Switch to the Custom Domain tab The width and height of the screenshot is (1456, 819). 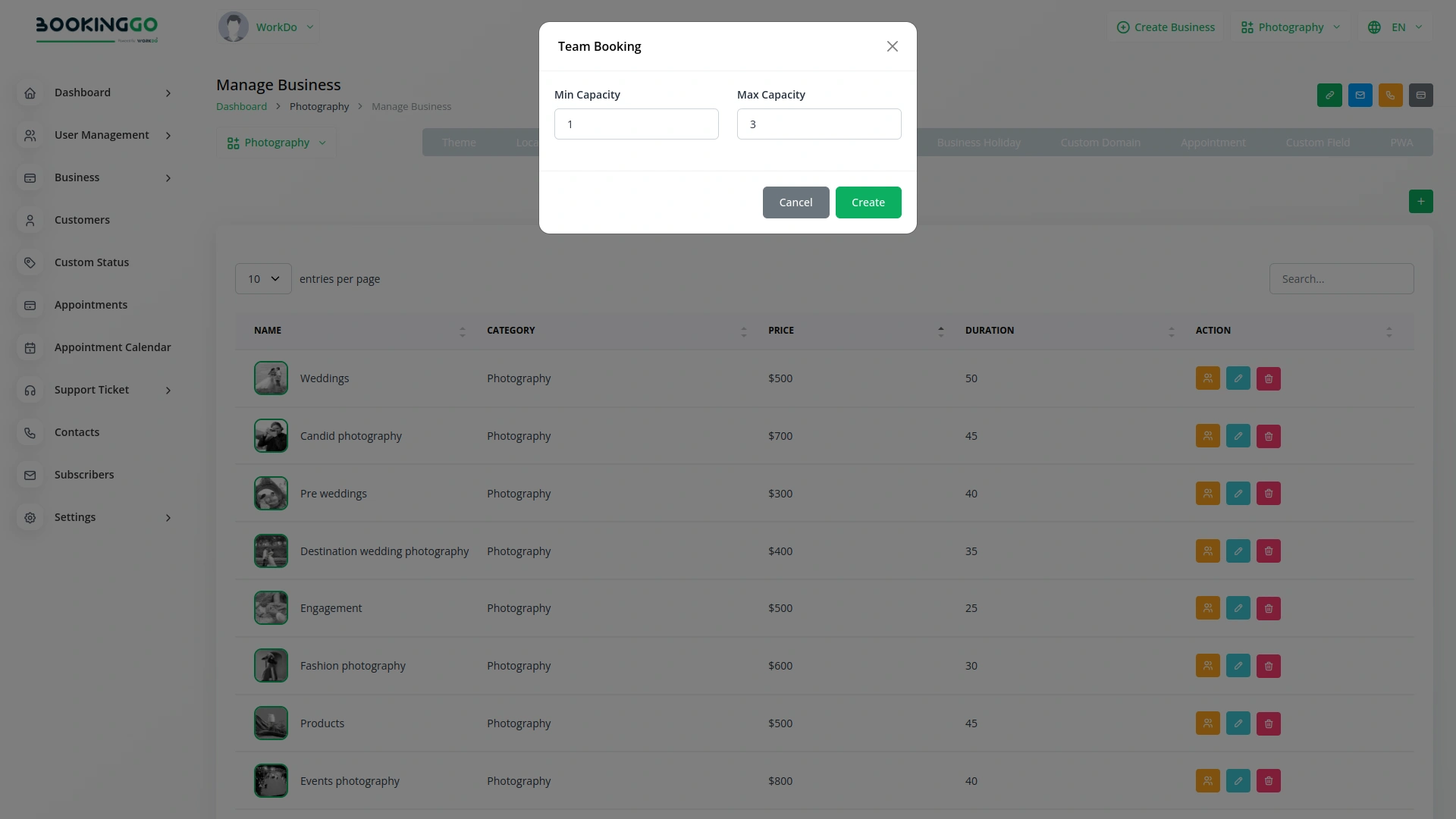[1100, 142]
